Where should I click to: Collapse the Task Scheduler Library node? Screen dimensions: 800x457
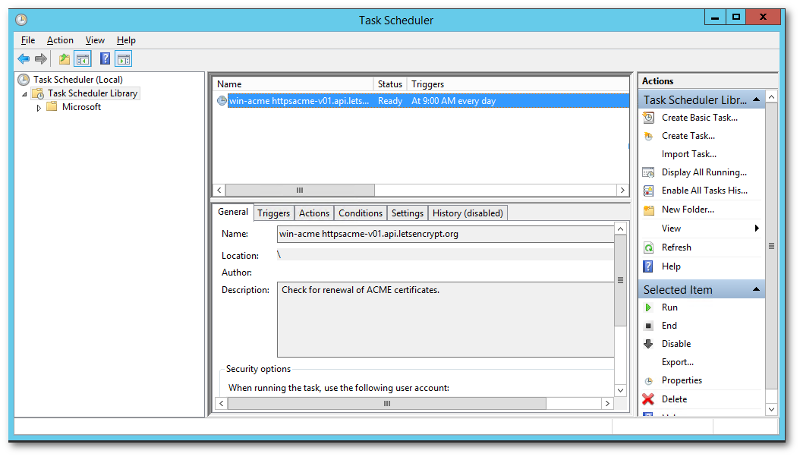pyautogui.click(x=25, y=94)
